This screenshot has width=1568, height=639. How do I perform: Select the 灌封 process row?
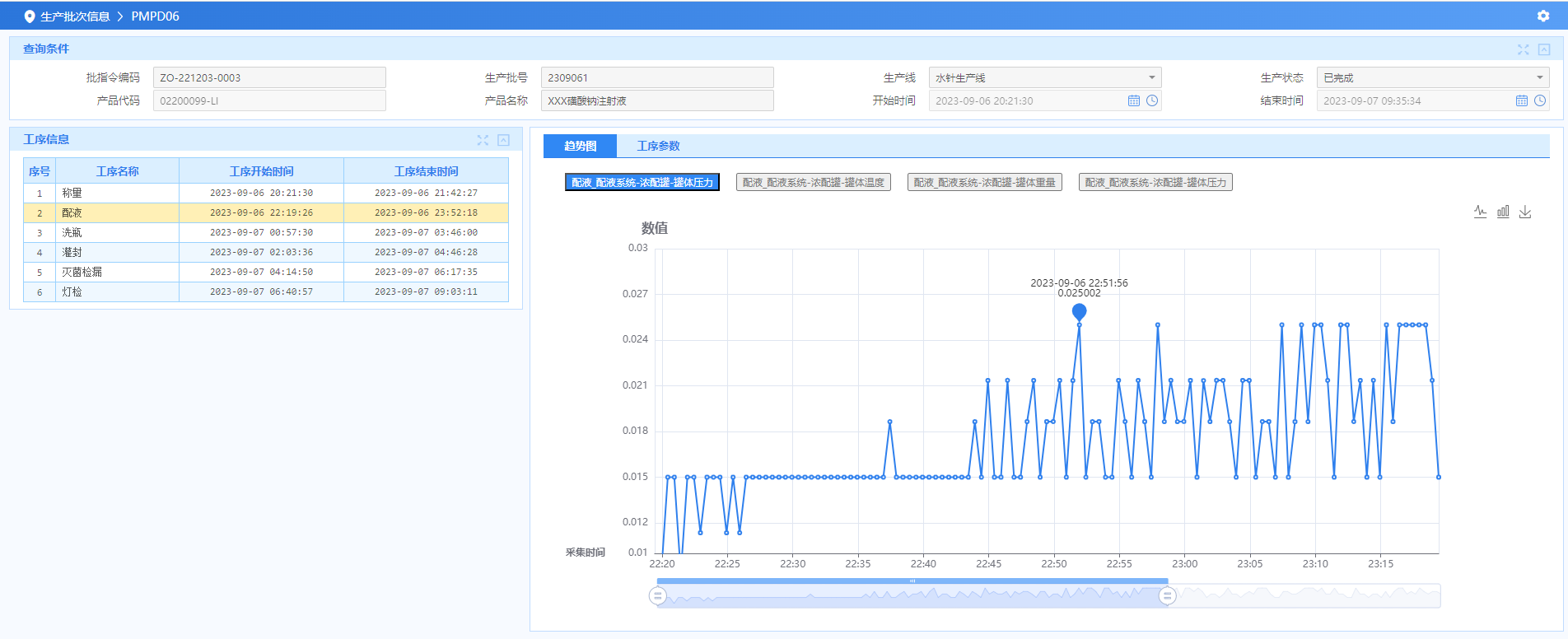(266, 252)
